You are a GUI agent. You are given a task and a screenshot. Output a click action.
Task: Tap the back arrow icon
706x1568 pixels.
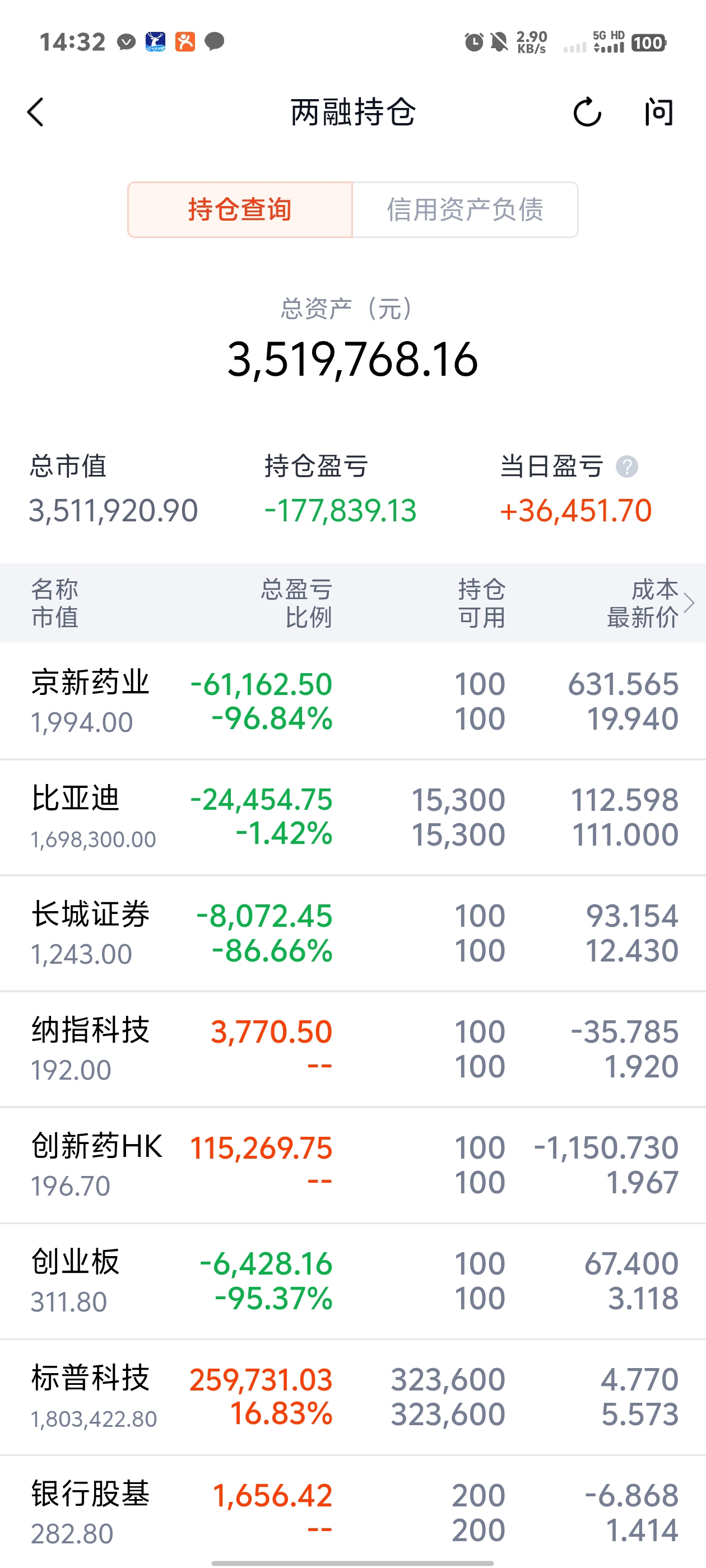tap(35, 113)
